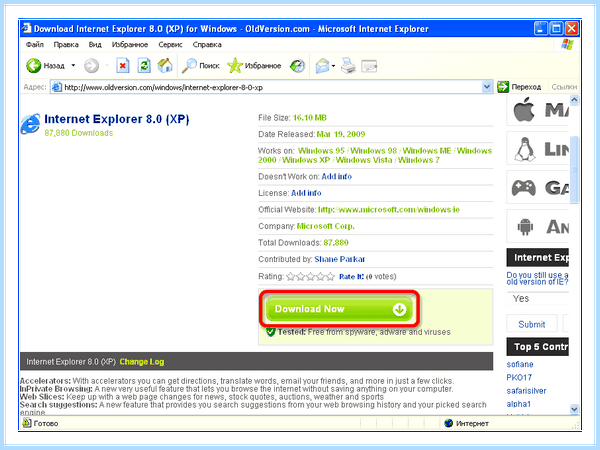Click the Mail envelope icon
Screen dimensions: 600x450
point(322,66)
